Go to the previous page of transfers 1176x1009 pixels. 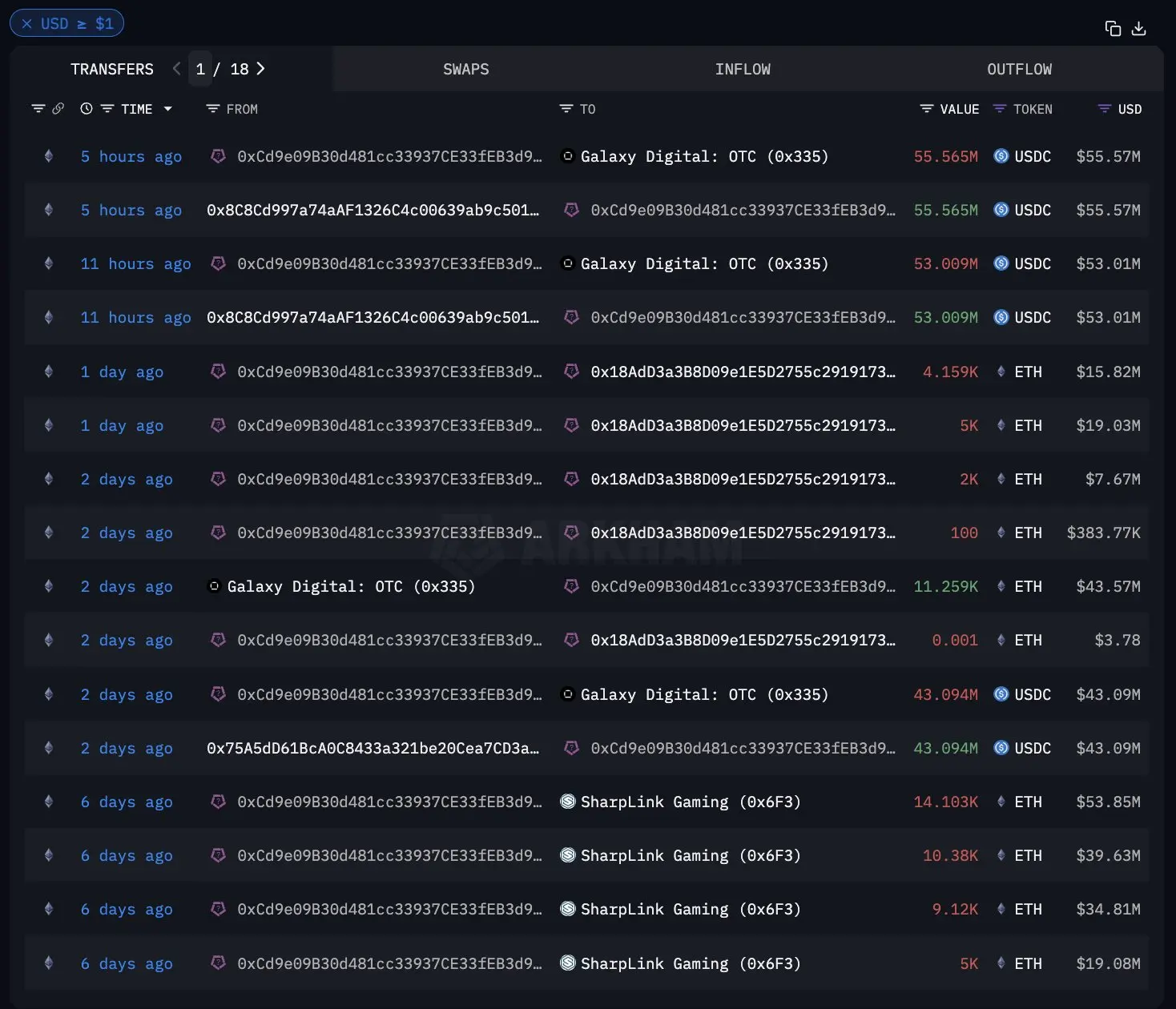(x=176, y=69)
